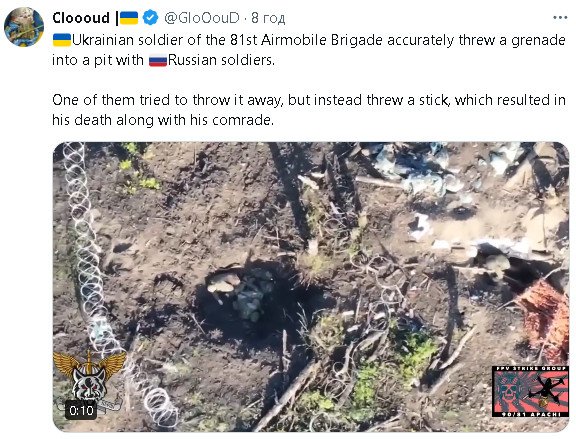Image resolution: width=576 pixels, height=439 pixels.
Task: Click the second paragraph starting with One of them
Action: tap(309, 110)
